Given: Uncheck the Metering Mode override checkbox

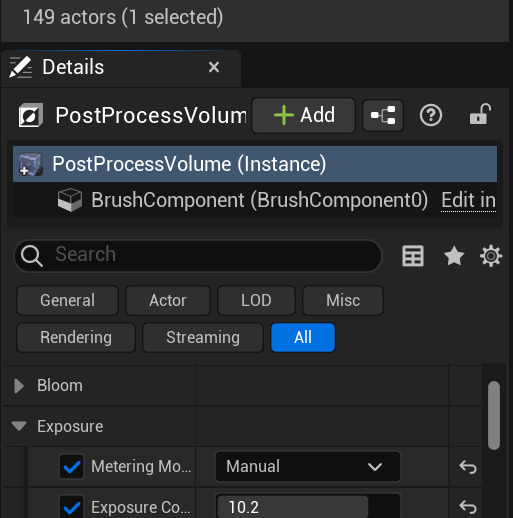Looking at the screenshot, I should tap(71, 466).
